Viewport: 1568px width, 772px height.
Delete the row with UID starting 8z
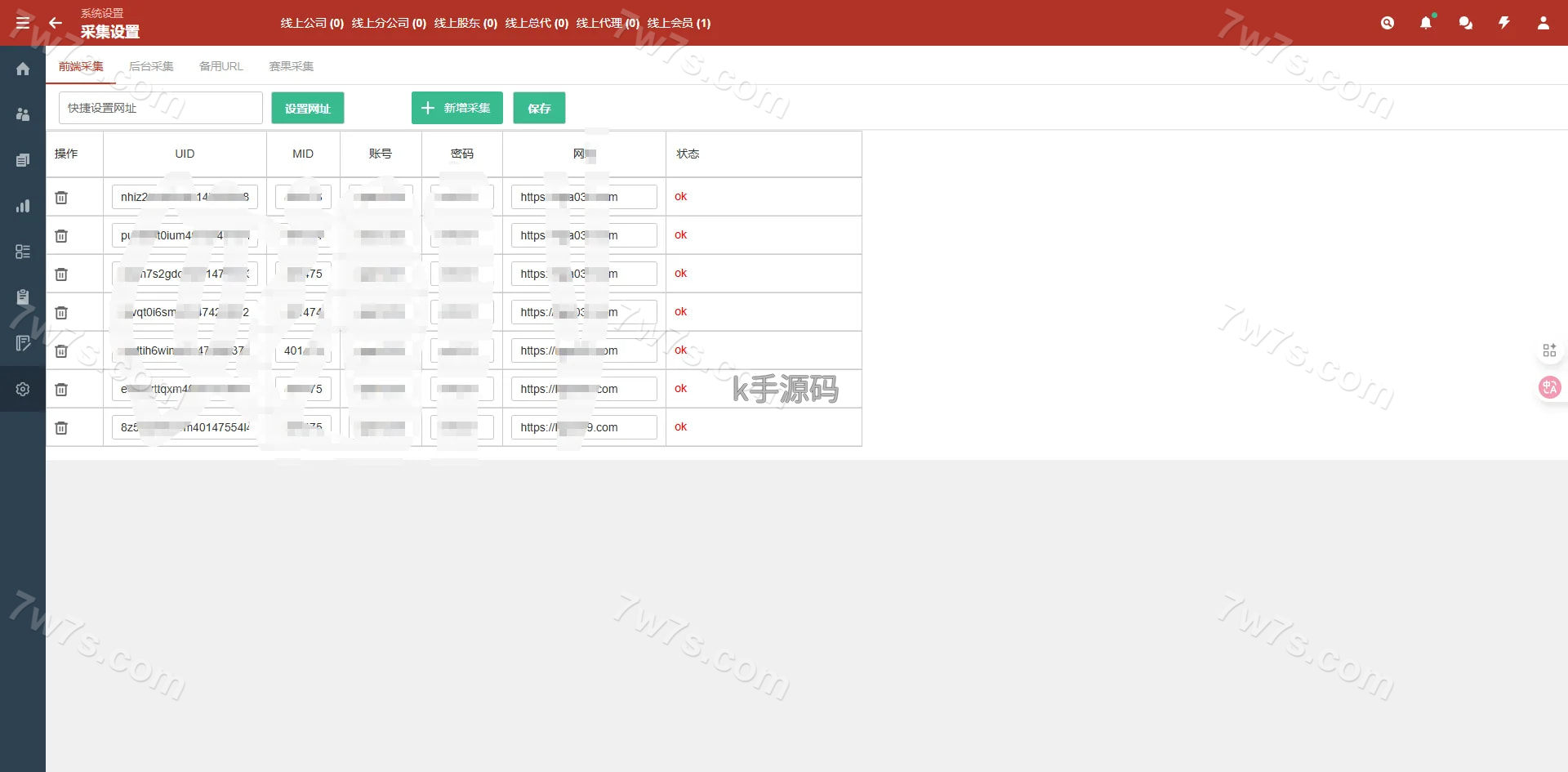pos(61,427)
